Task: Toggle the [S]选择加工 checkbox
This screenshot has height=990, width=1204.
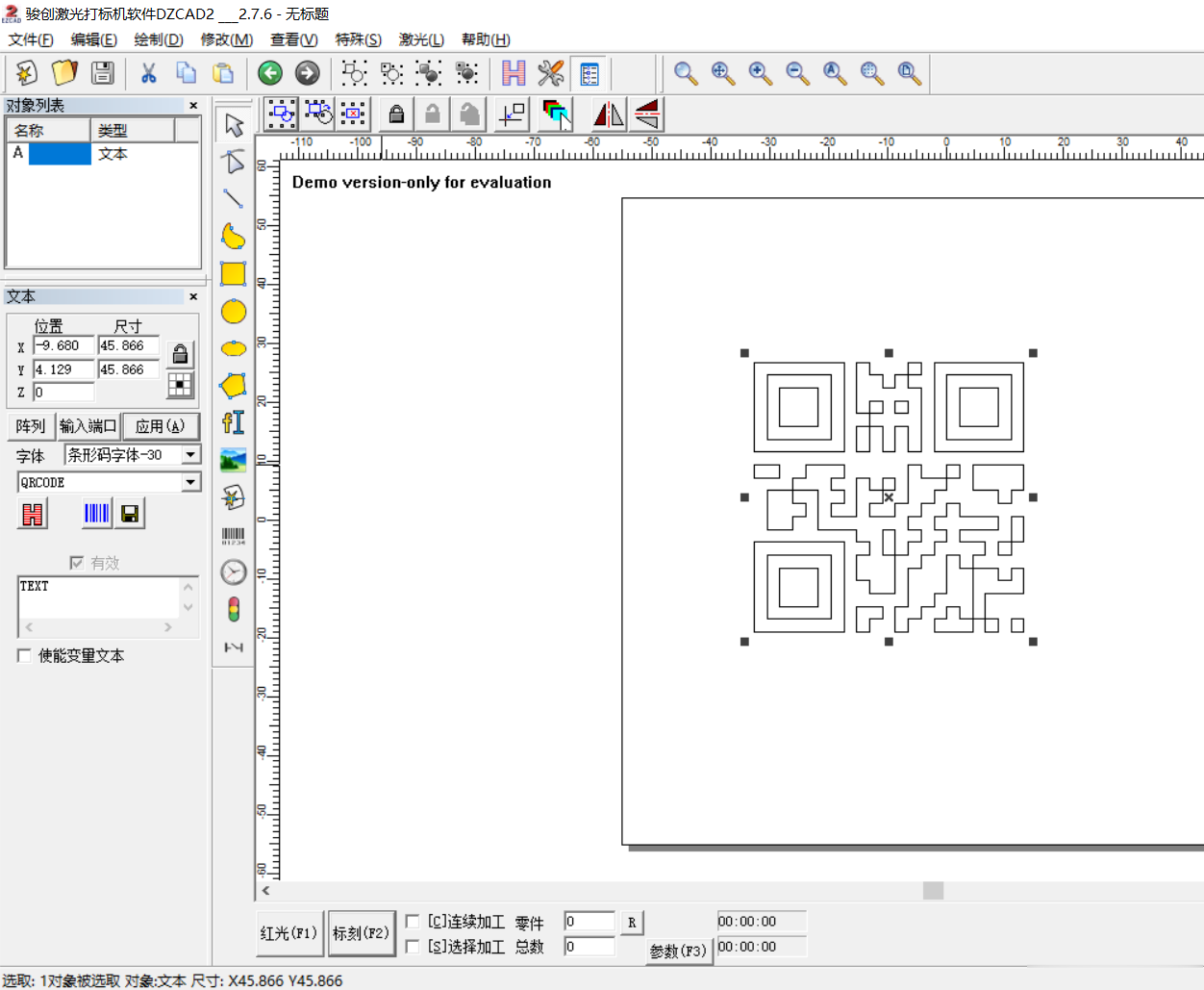Action: 412,947
